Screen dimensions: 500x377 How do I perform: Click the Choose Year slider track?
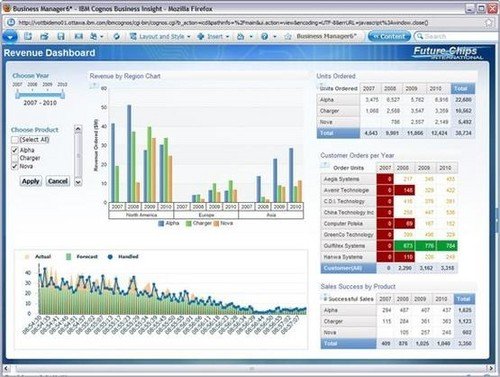40,95
